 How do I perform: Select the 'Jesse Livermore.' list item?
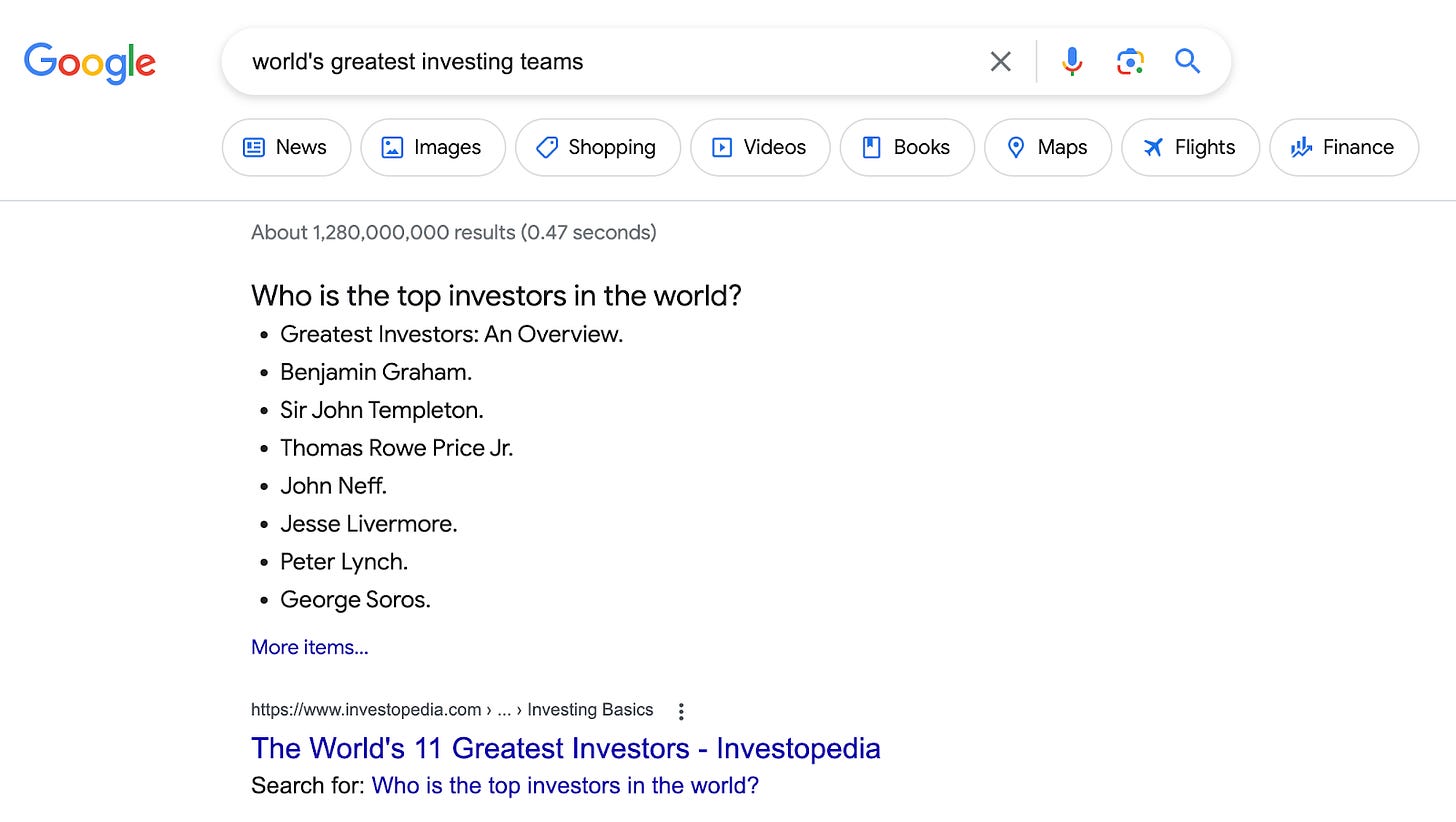[369, 524]
